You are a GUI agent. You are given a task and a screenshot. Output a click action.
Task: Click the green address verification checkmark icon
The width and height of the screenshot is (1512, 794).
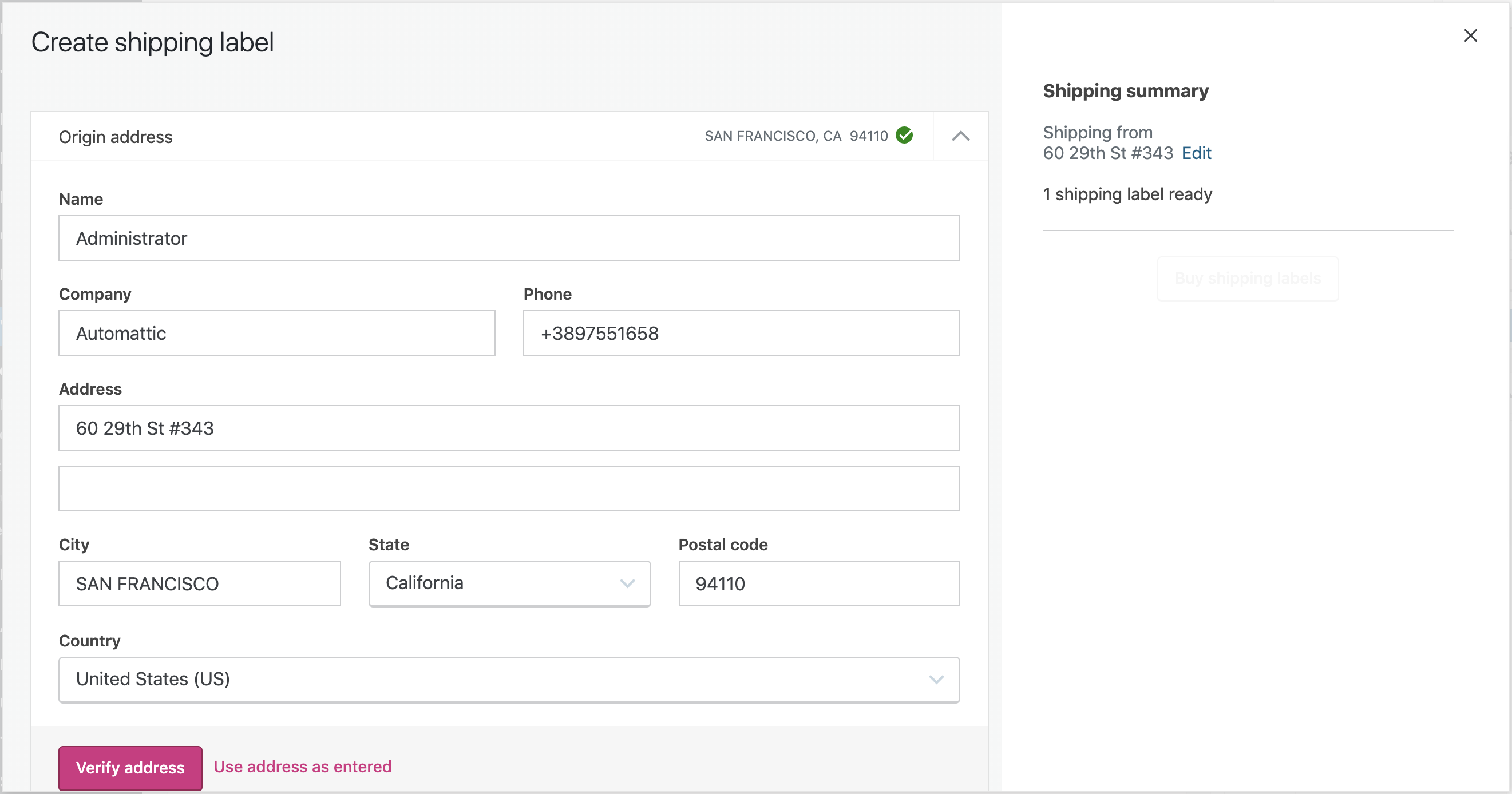tap(905, 136)
